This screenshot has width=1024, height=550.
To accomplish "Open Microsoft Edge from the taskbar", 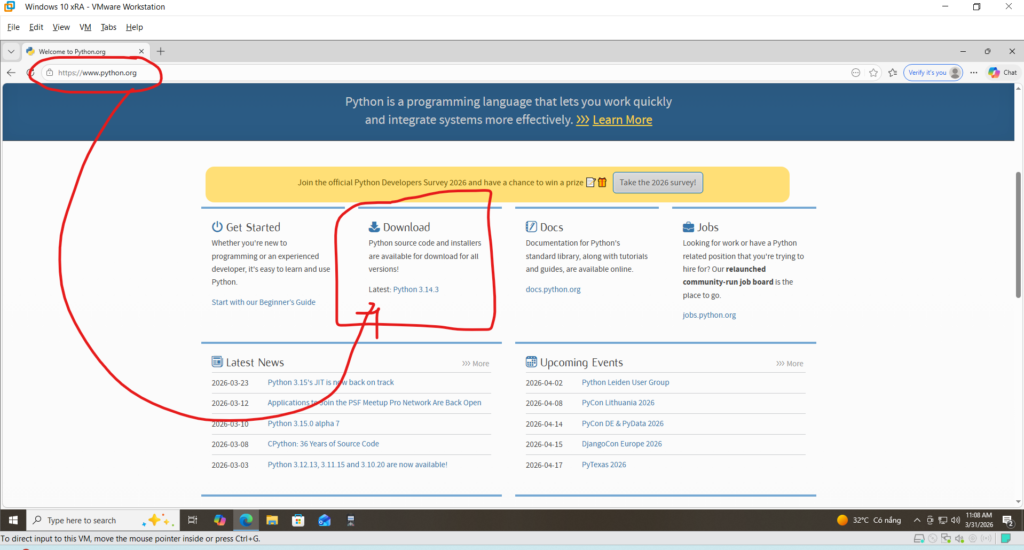I will [x=246, y=520].
